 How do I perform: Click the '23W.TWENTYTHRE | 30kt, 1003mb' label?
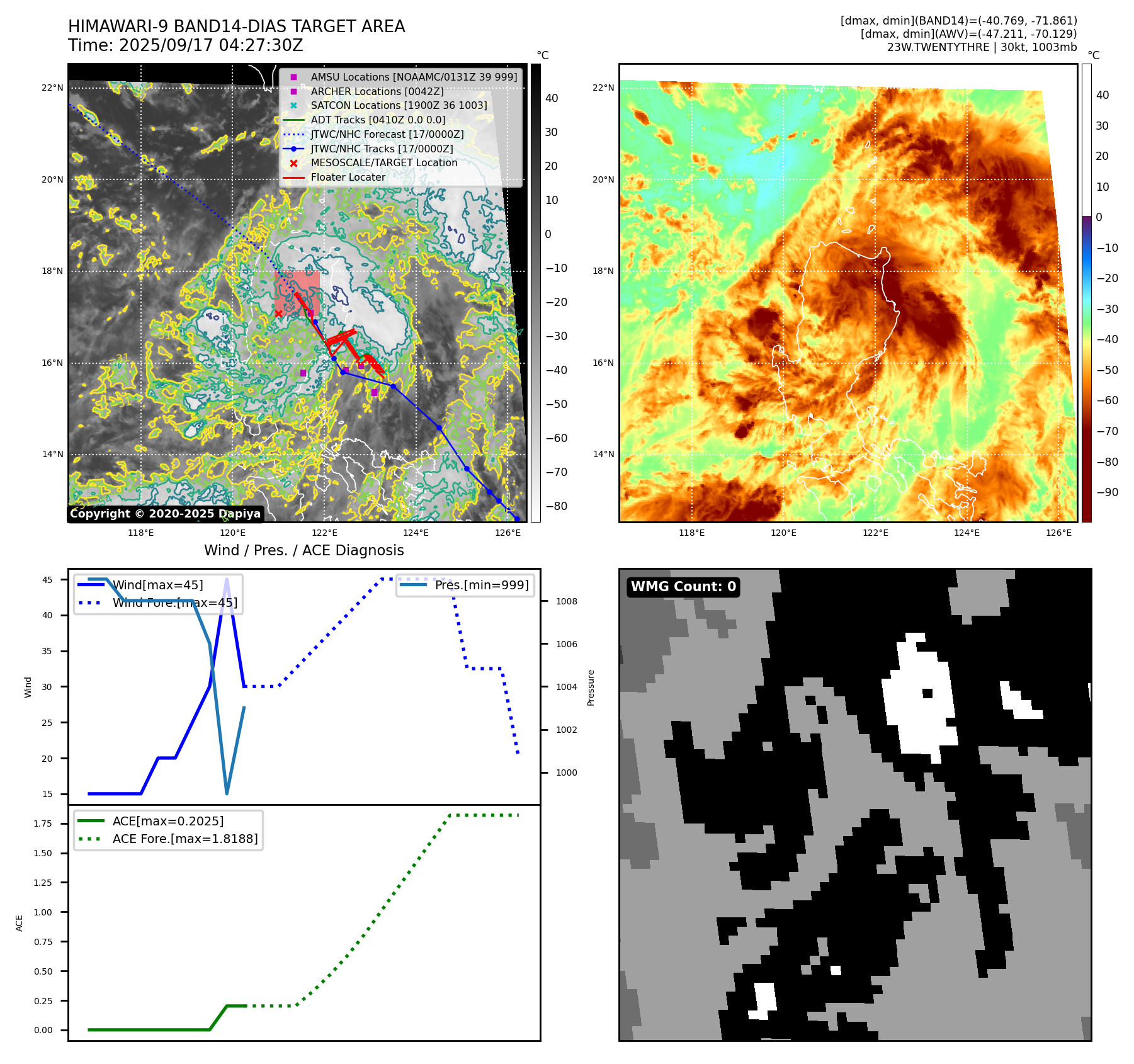(x=982, y=47)
